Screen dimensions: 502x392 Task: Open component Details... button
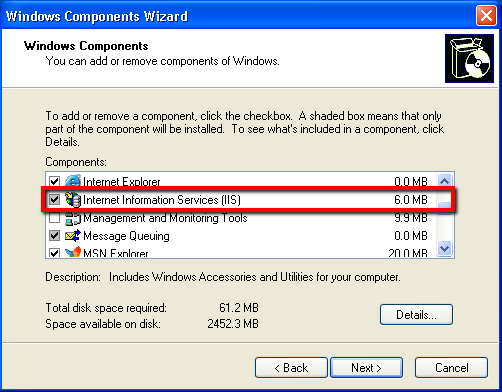pyautogui.click(x=416, y=314)
